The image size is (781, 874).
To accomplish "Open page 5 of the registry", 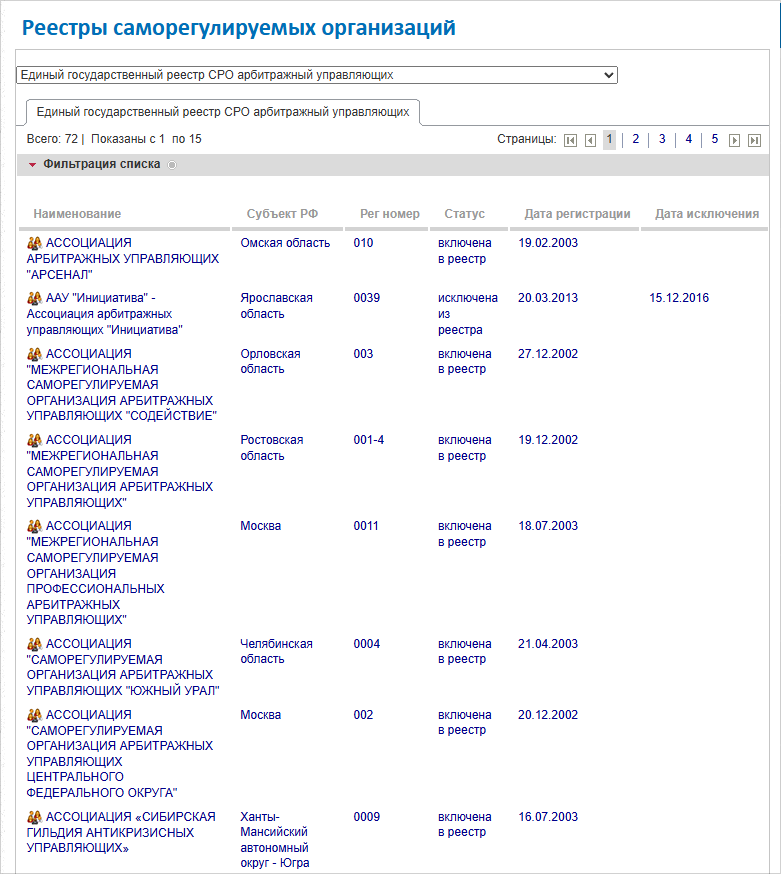I will click(714, 139).
